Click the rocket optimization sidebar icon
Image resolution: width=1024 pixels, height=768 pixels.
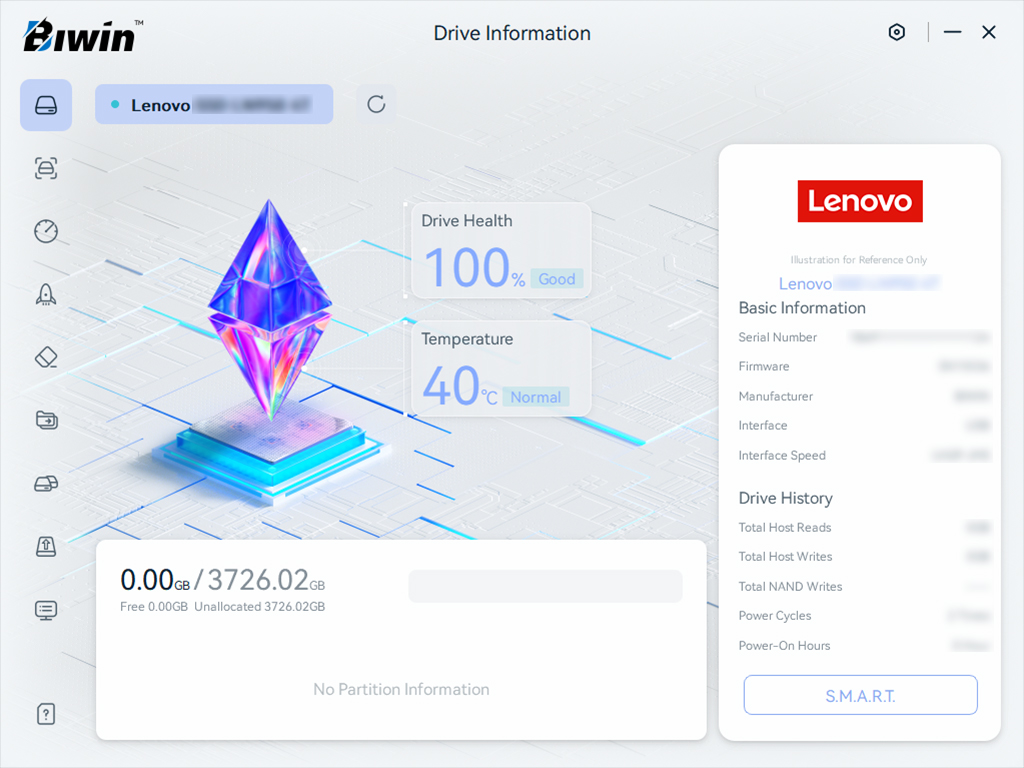(x=46, y=294)
